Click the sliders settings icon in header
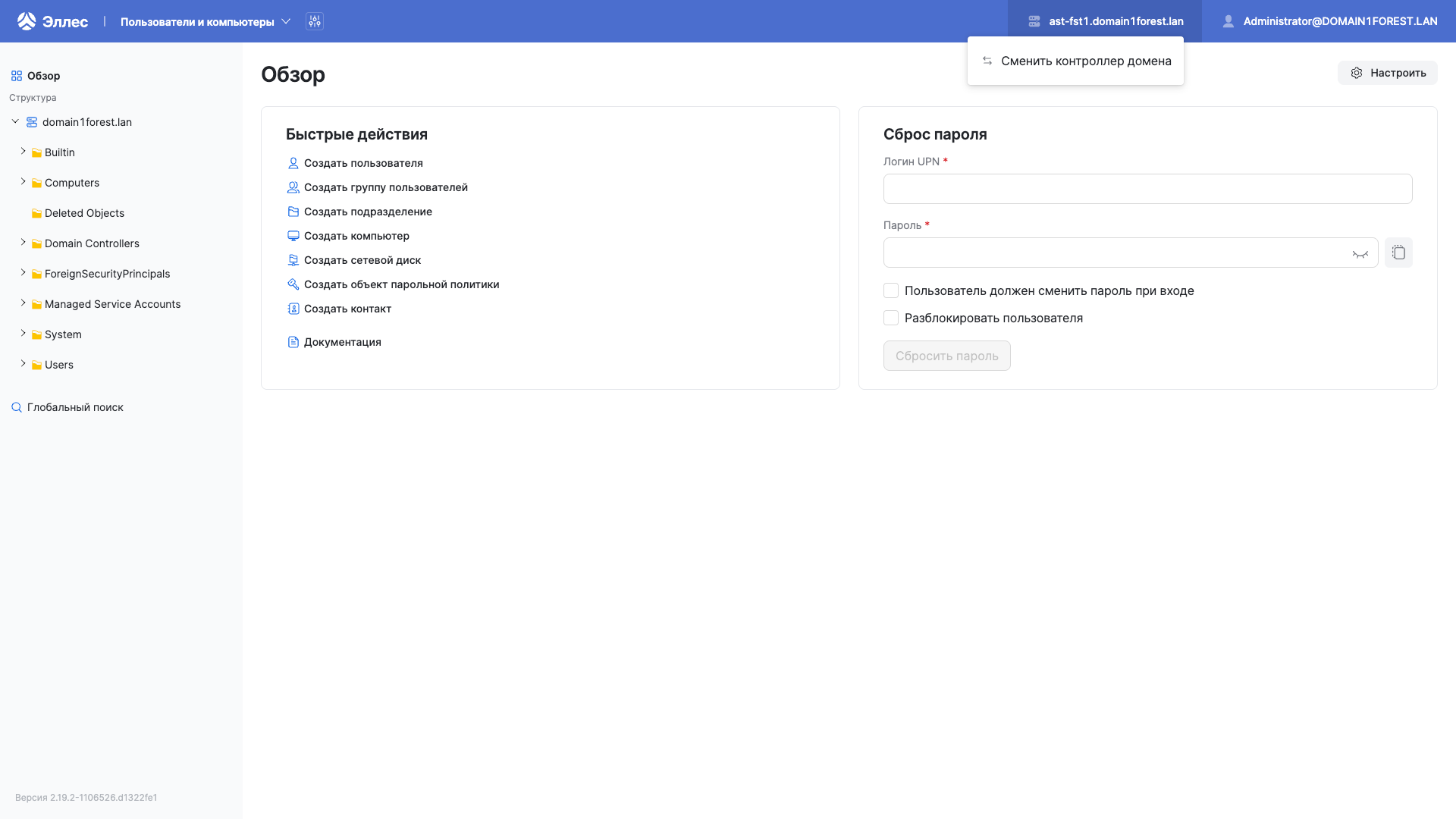Image resolution: width=1456 pixels, height=819 pixels. 315,21
